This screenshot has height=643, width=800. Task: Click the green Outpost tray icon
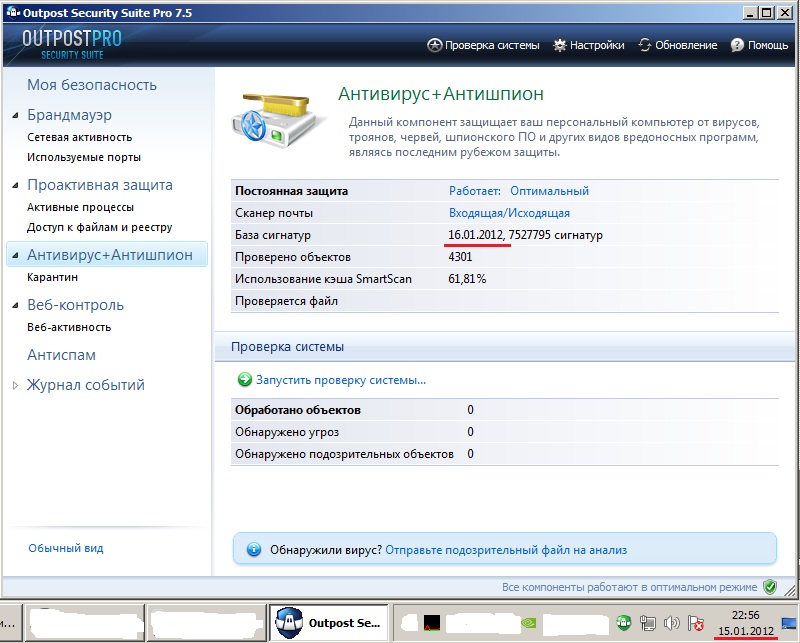point(623,623)
